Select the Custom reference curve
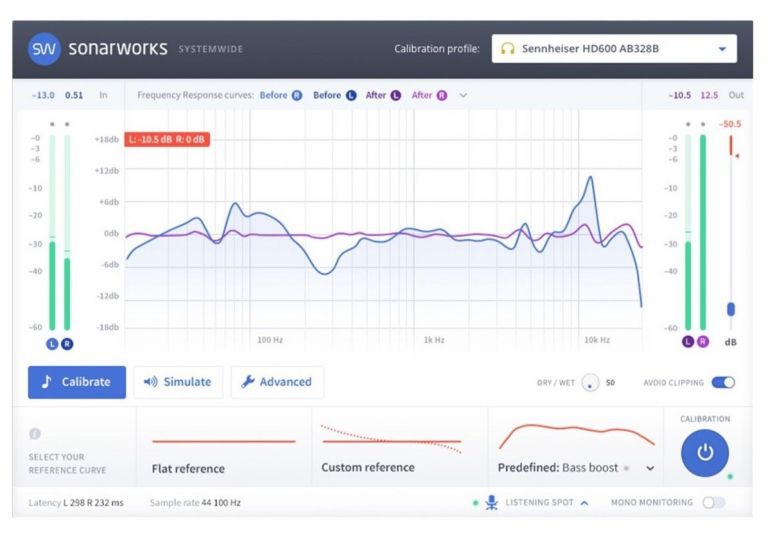768x537 pixels. click(x=399, y=449)
